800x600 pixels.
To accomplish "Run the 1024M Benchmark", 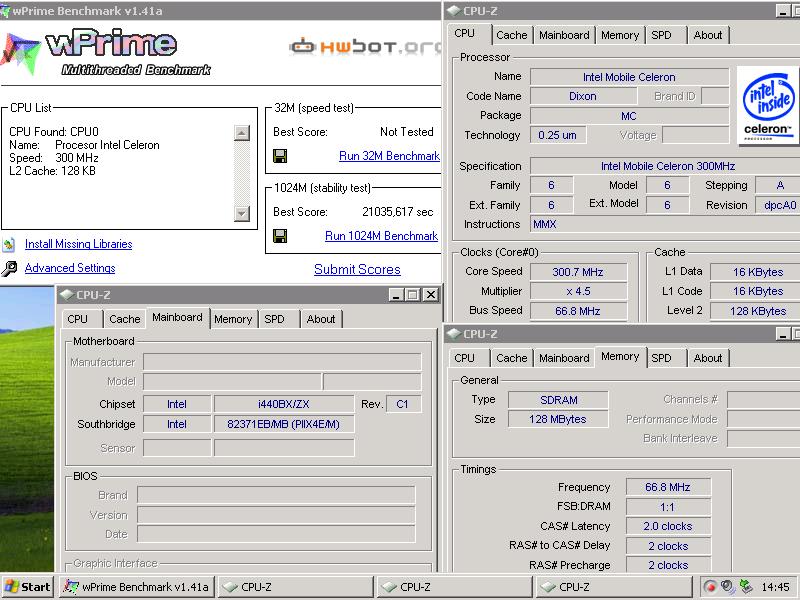I will 381,236.
